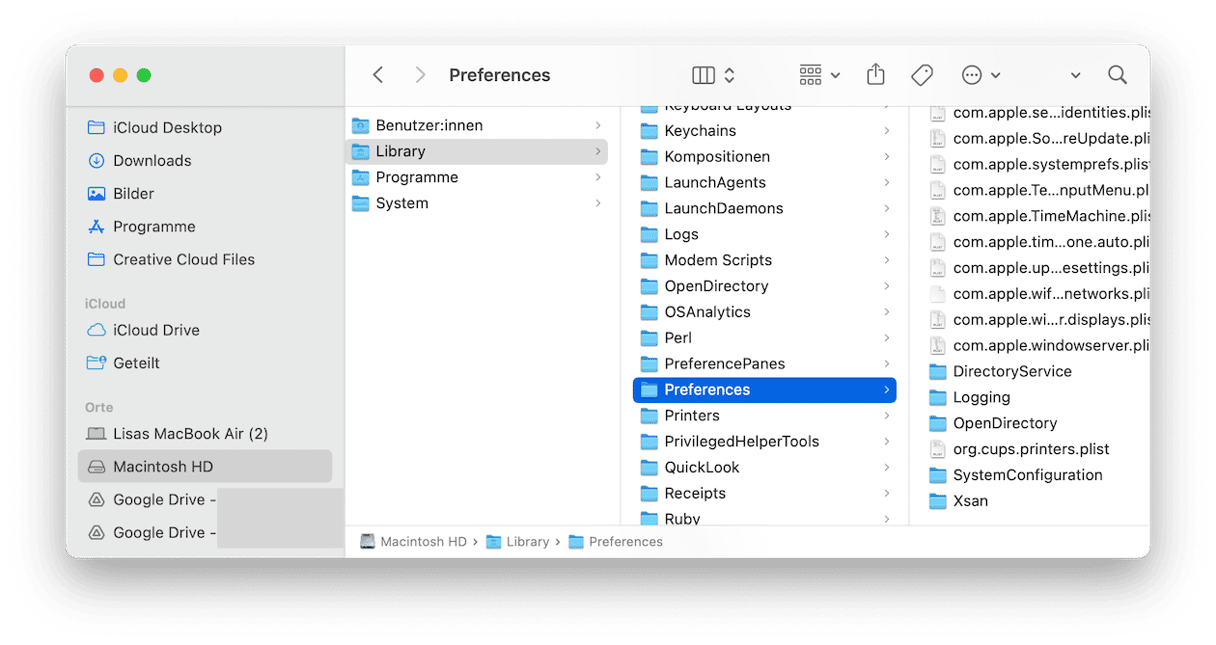The width and height of the screenshot is (1216, 645).
Task: Click the second Google Drive location icon
Action: coord(96,533)
